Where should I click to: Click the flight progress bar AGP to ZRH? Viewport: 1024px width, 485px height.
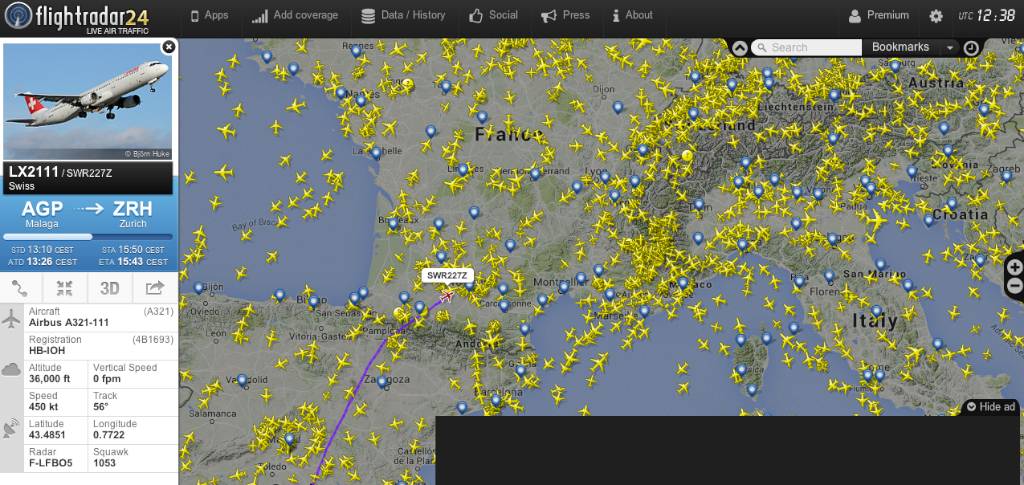pos(88,237)
